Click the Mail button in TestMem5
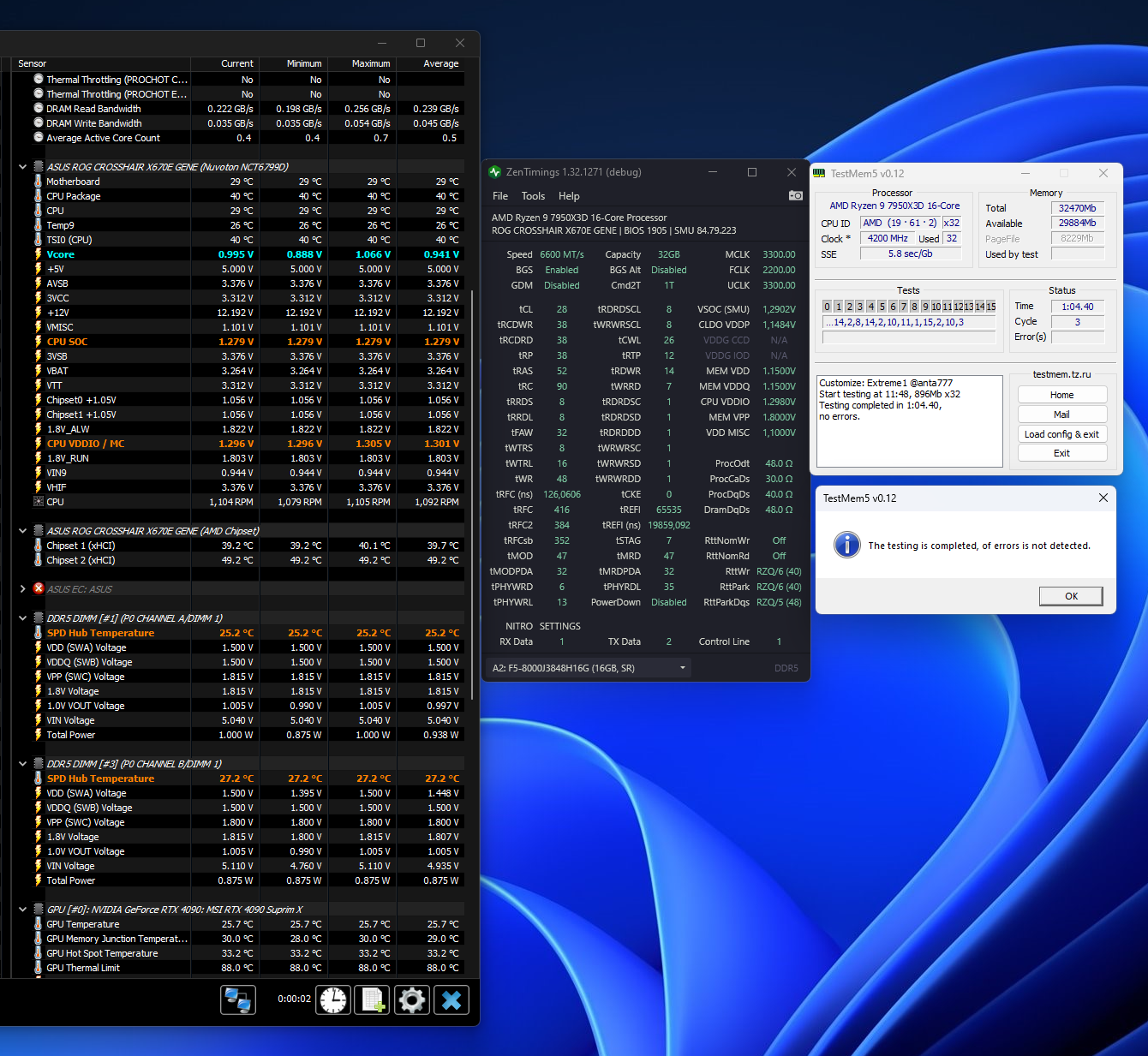The image size is (1148, 1056). [x=1061, y=415]
